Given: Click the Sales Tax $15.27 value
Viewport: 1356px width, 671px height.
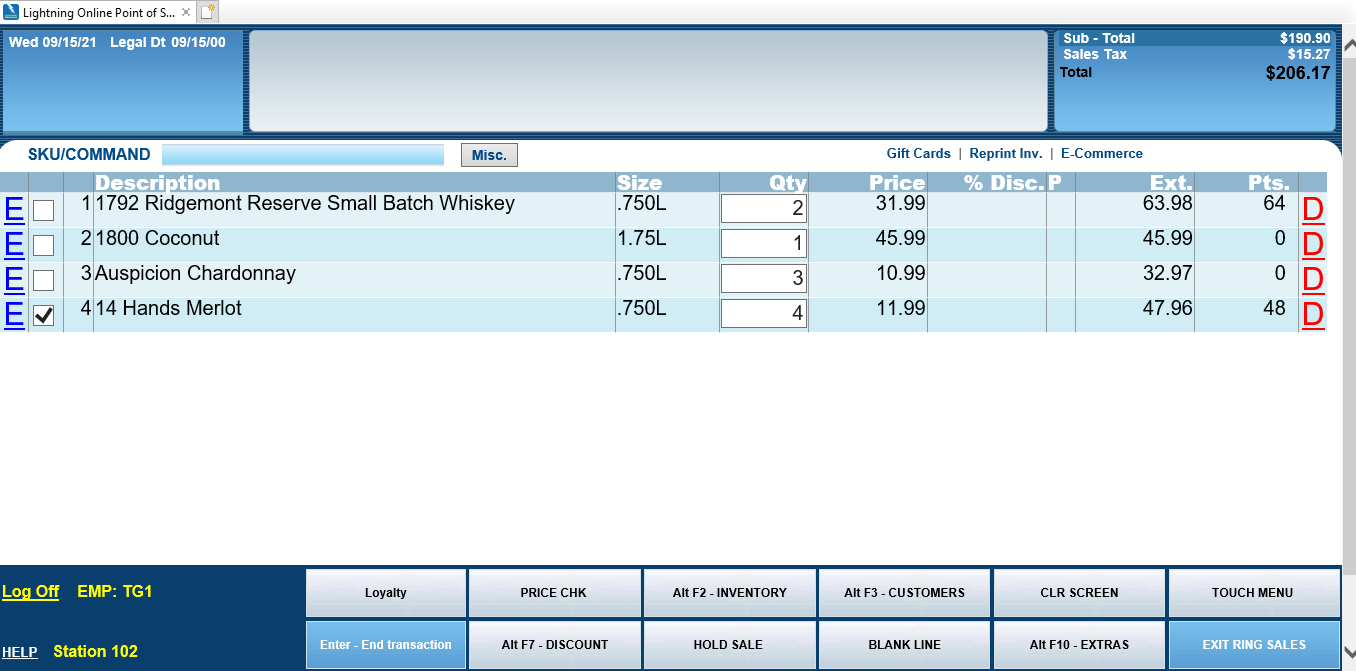Looking at the screenshot, I should (1308, 55).
